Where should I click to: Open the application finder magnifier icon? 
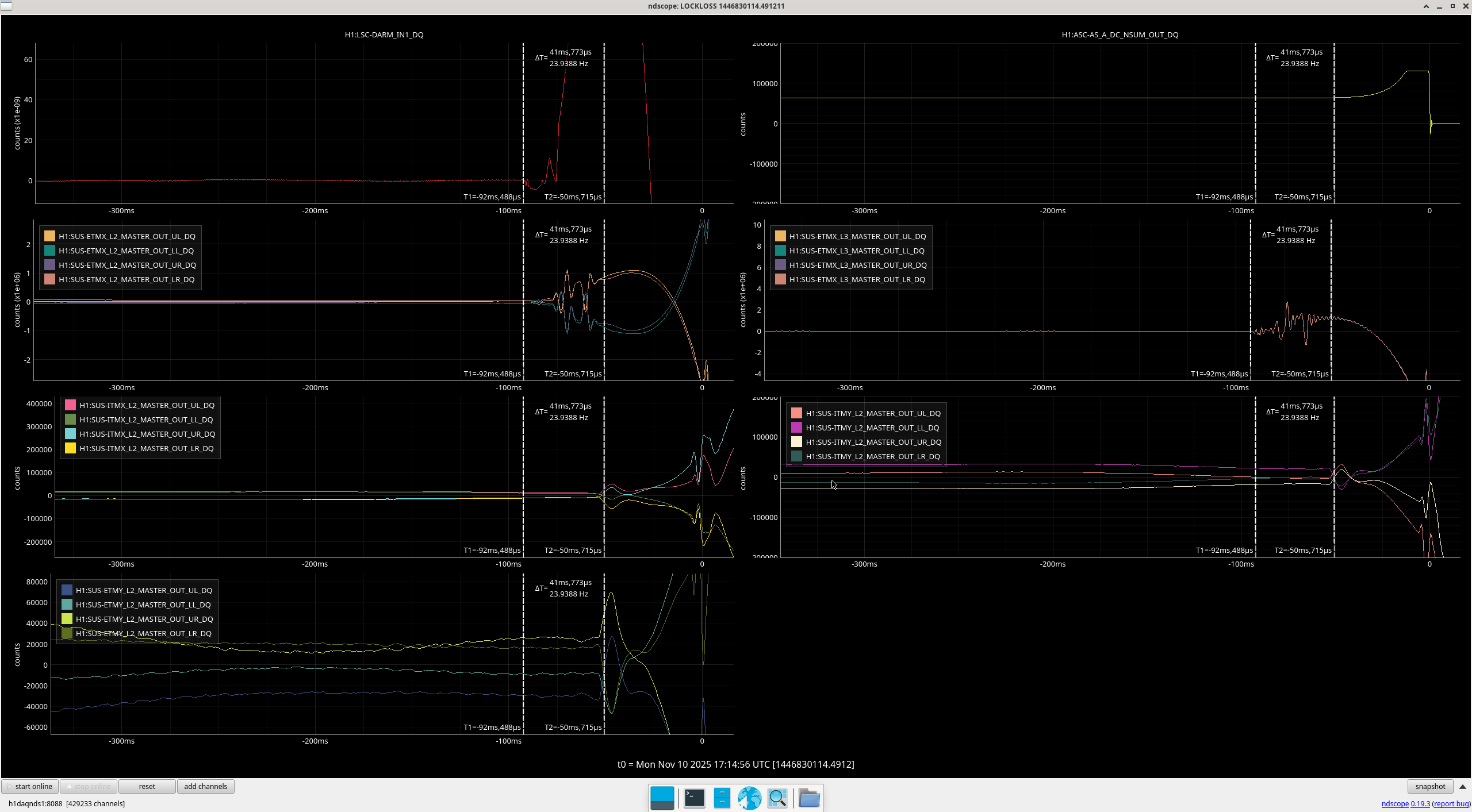[x=777, y=798]
